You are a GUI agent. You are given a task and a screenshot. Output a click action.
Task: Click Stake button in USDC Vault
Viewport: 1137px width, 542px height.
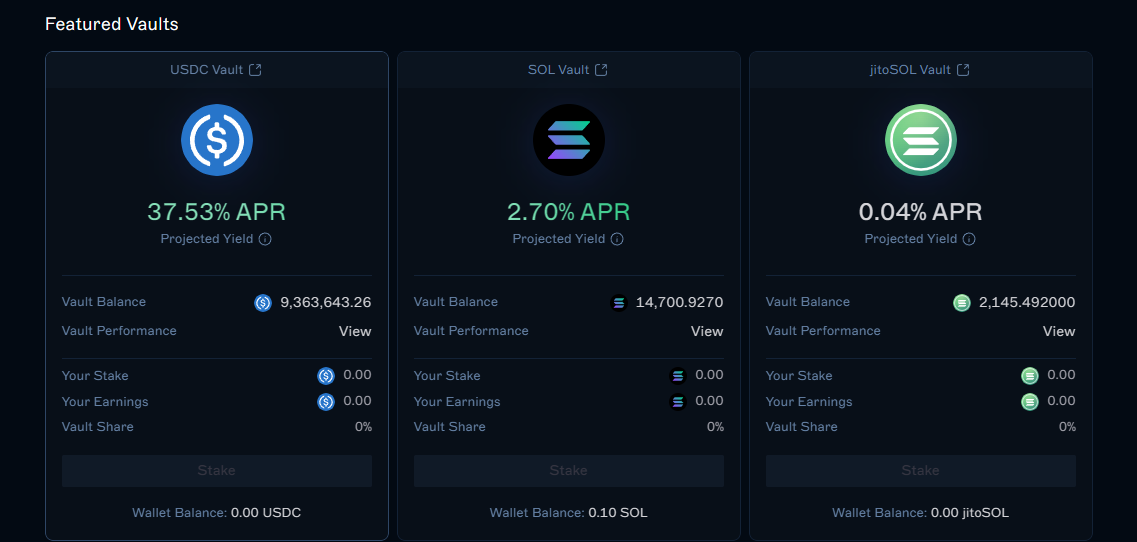pyautogui.click(x=217, y=471)
